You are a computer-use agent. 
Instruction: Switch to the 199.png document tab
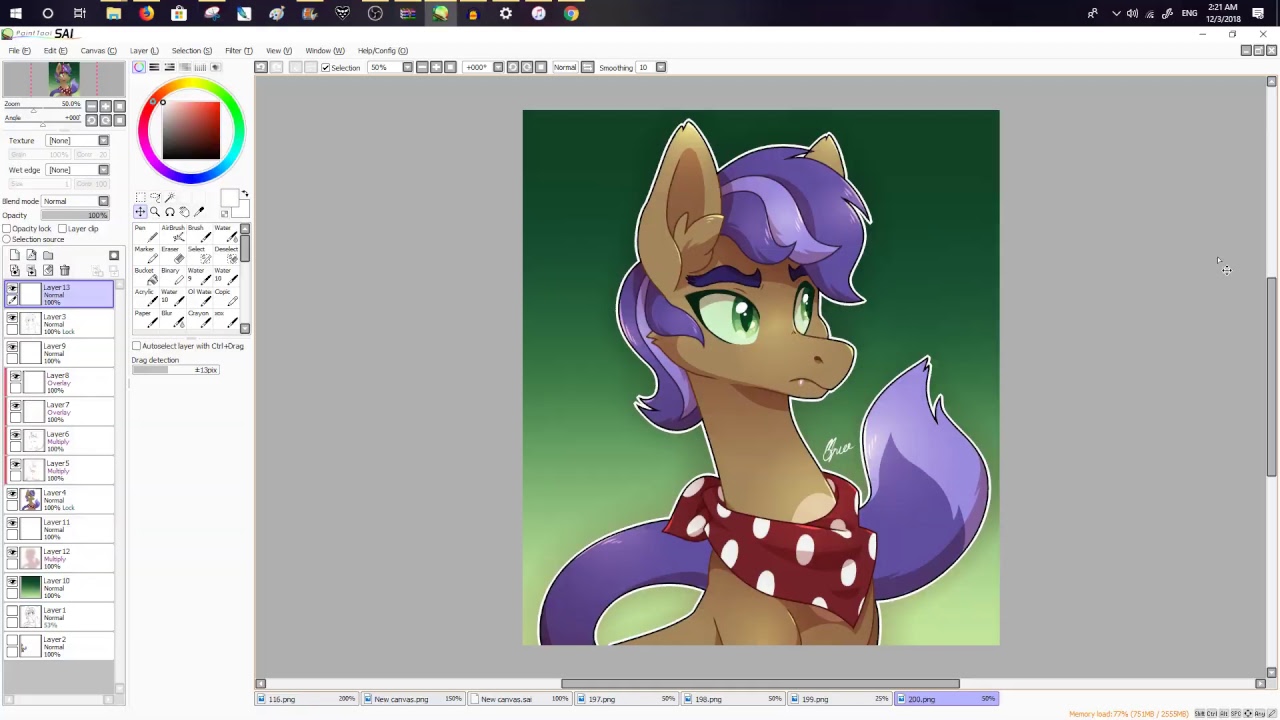tap(842, 699)
